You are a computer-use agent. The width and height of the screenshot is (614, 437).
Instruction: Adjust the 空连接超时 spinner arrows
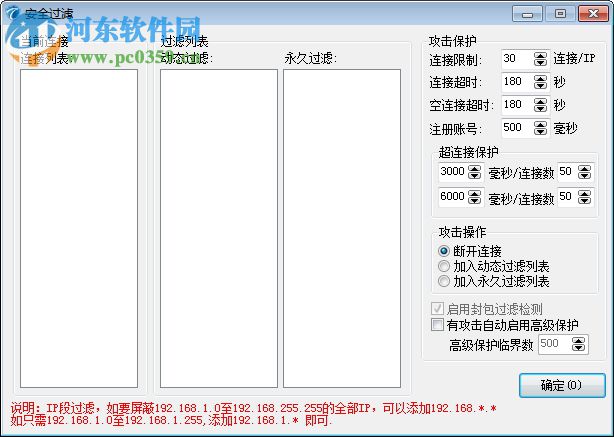pos(540,105)
